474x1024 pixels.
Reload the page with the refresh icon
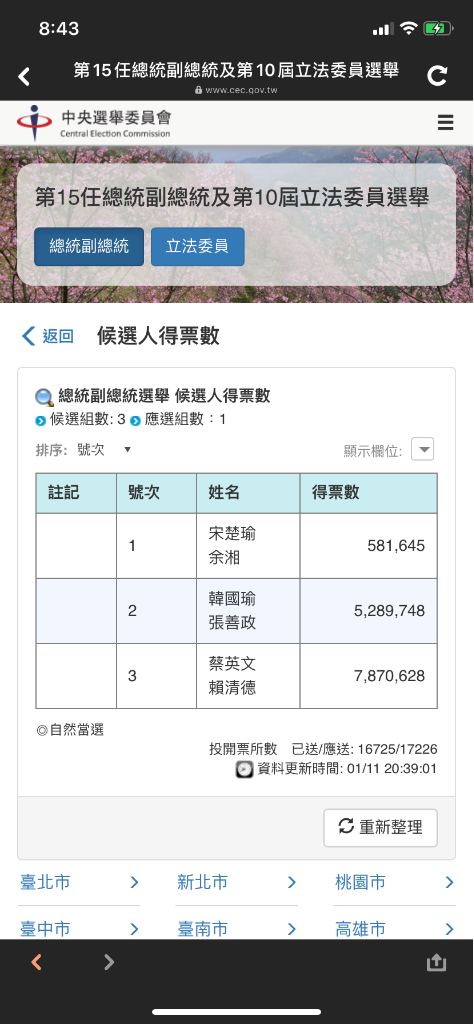pos(437,76)
